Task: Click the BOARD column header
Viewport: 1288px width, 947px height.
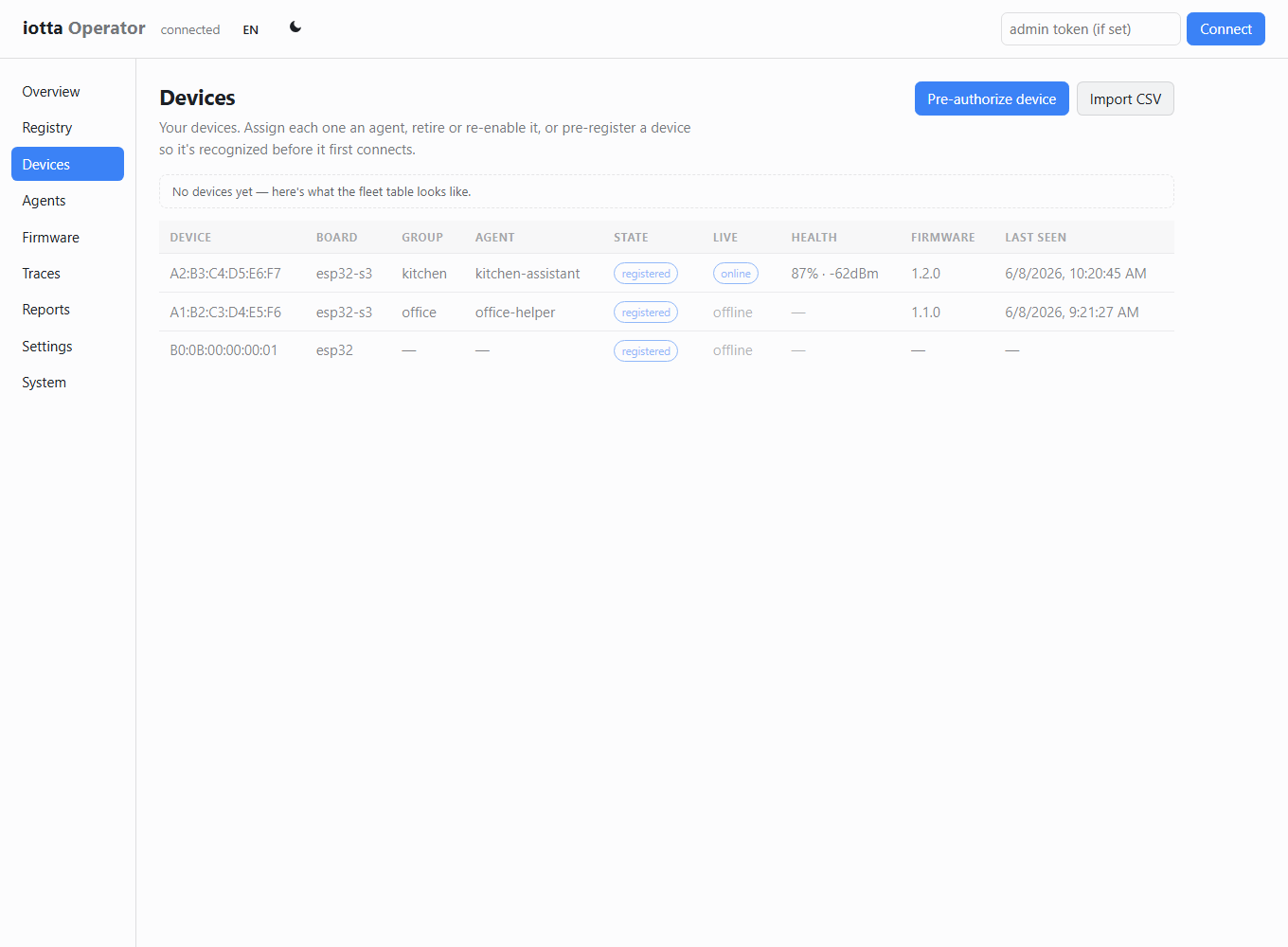Action: (x=337, y=238)
